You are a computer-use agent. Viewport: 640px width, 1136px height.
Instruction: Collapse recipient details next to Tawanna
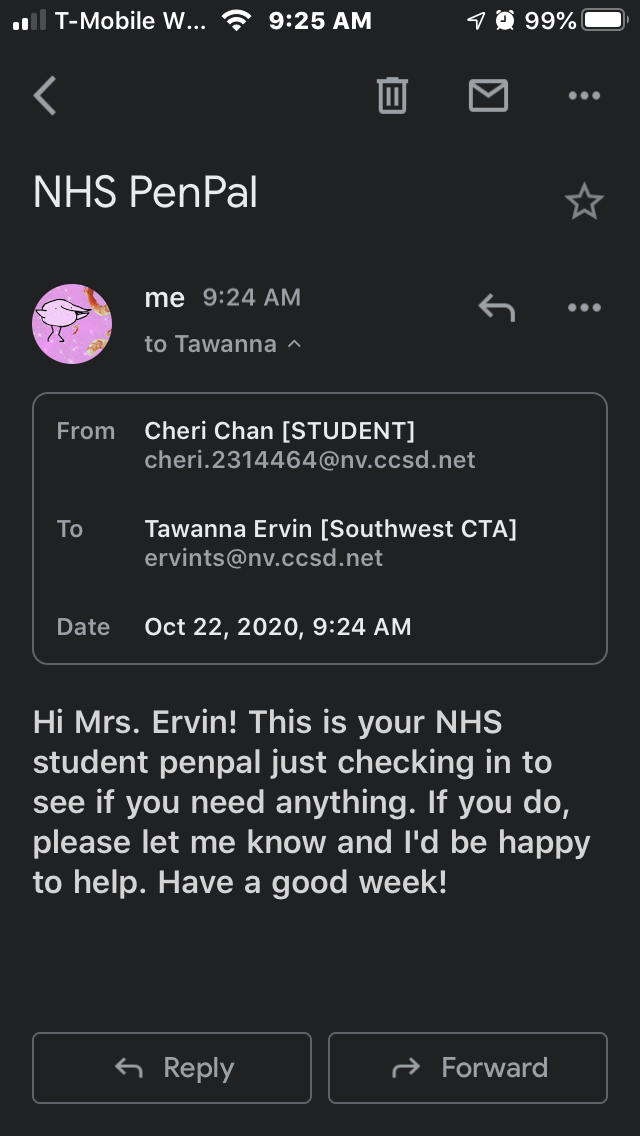coord(294,344)
